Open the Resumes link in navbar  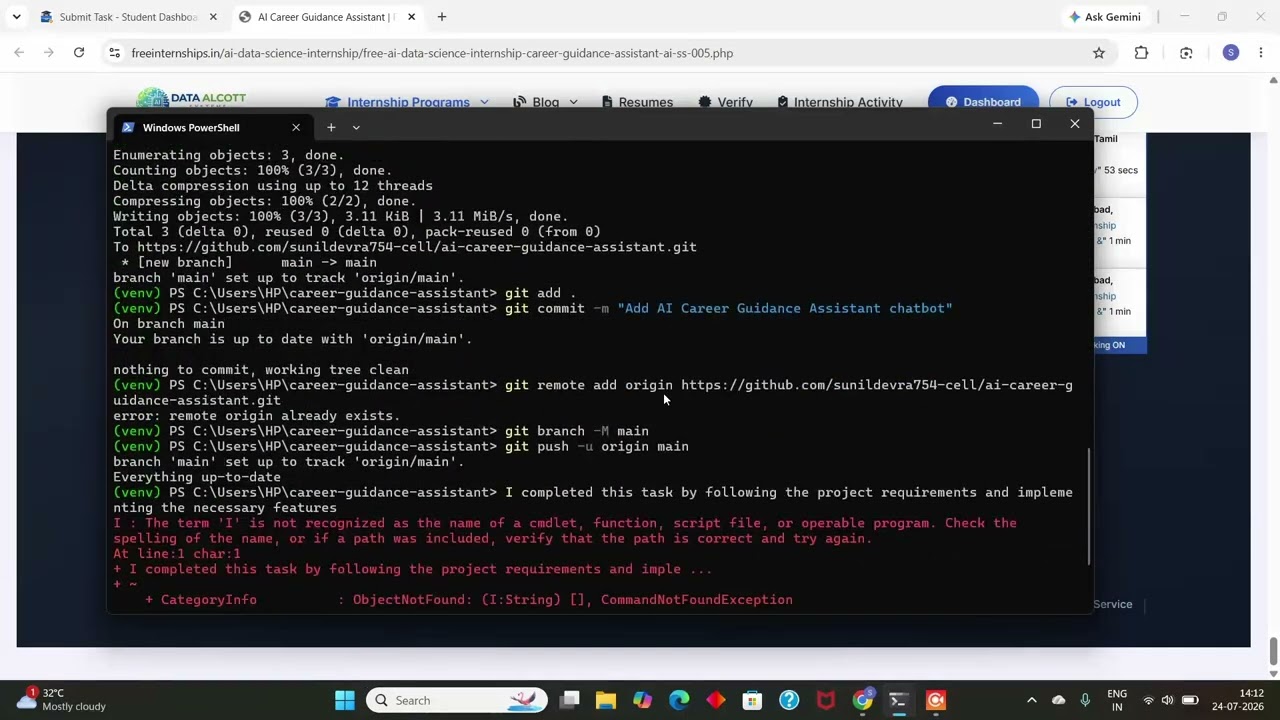(x=637, y=102)
